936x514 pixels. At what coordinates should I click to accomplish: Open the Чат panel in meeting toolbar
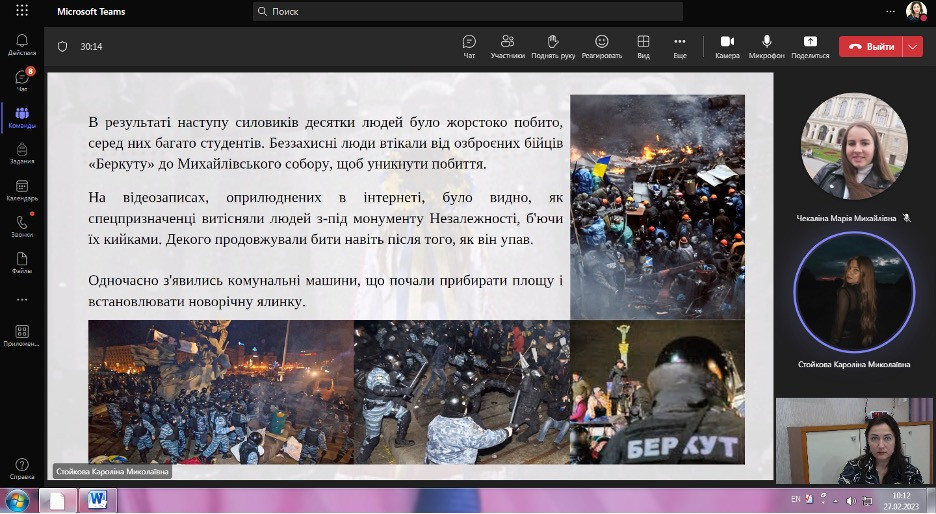[x=469, y=46]
